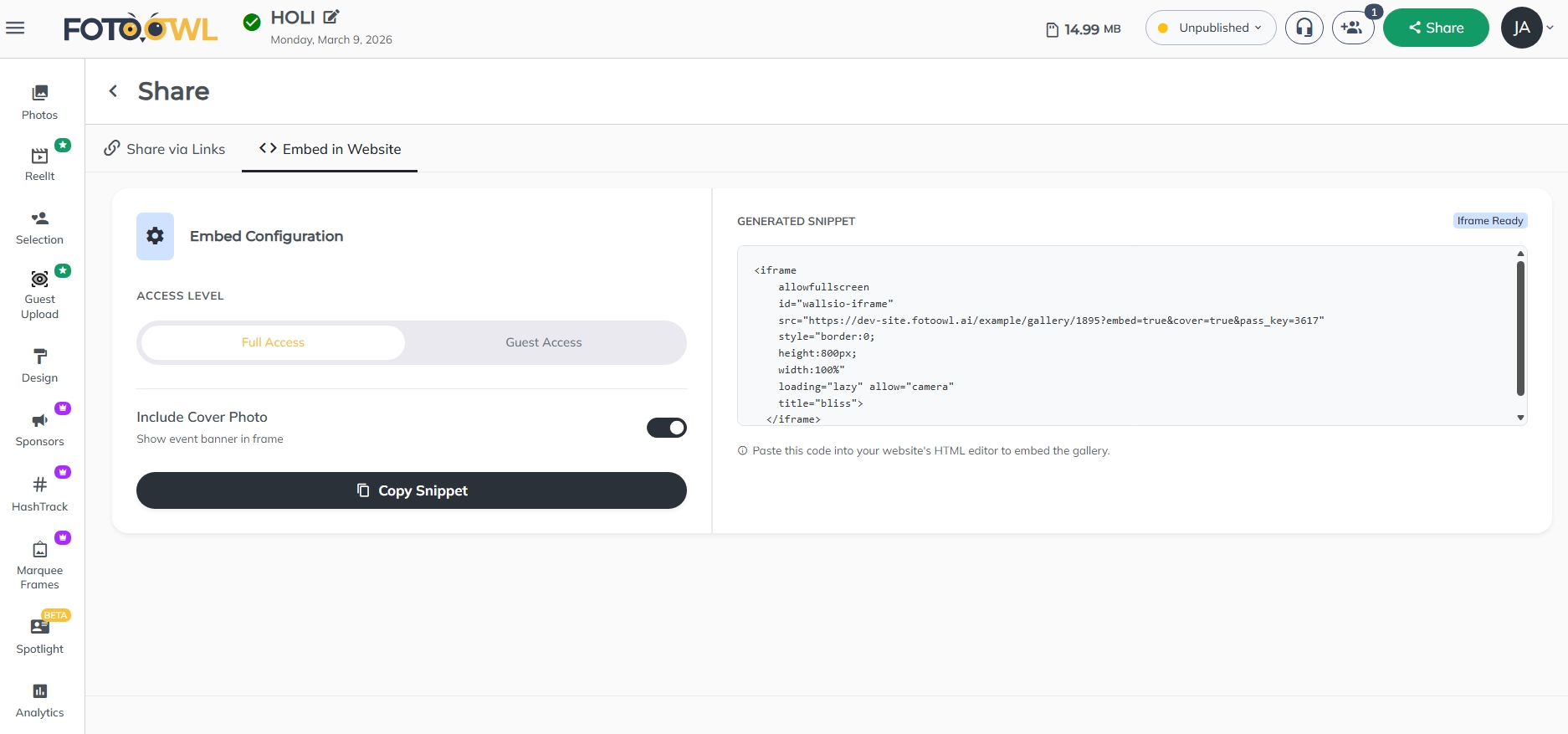Open Sponsors in the sidebar
1568x734 pixels.
coord(40,429)
